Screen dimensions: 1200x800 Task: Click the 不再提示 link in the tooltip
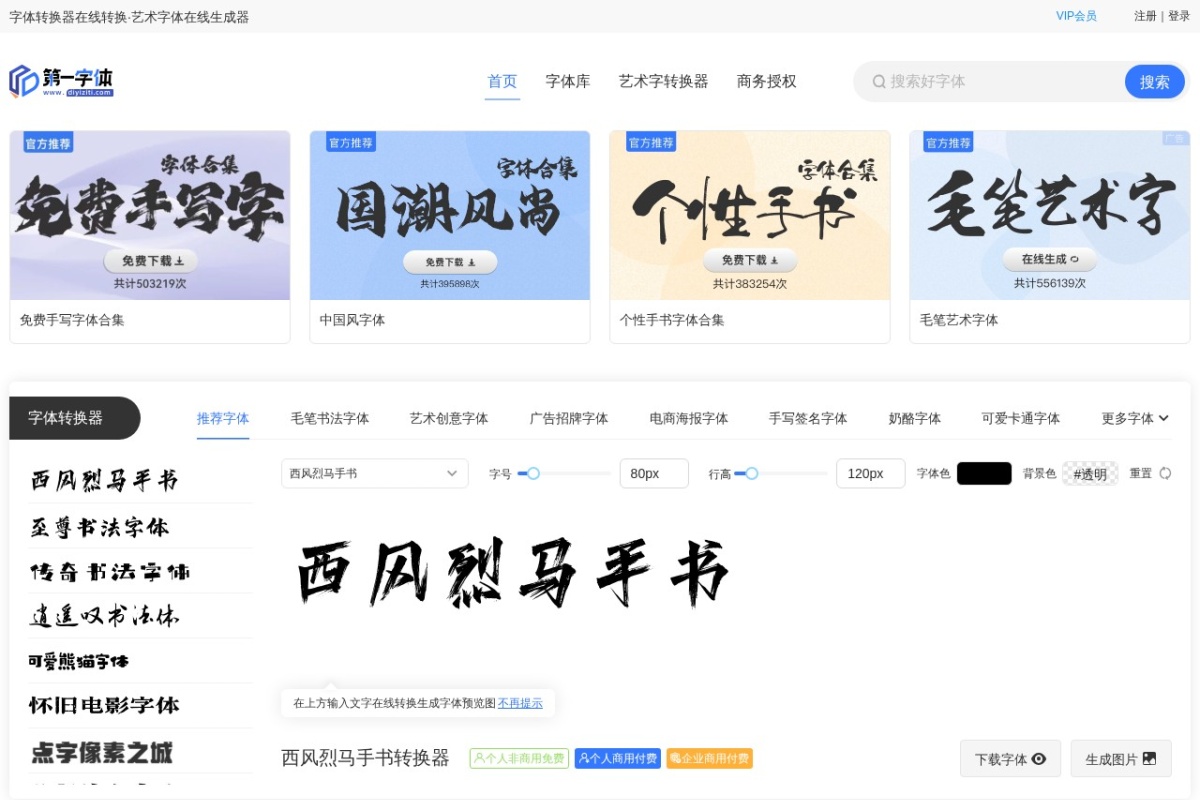520,703
